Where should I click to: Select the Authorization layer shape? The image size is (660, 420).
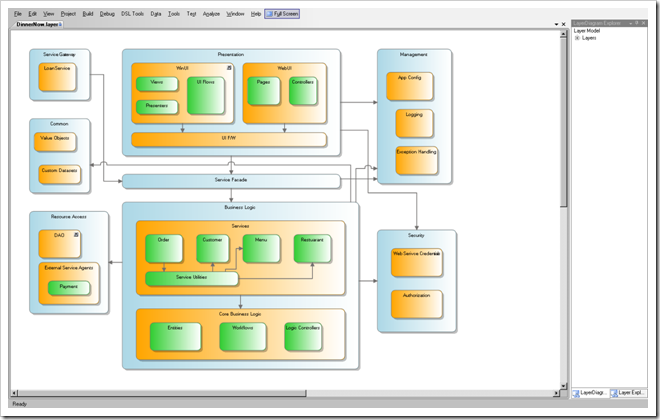coord(416,304)
